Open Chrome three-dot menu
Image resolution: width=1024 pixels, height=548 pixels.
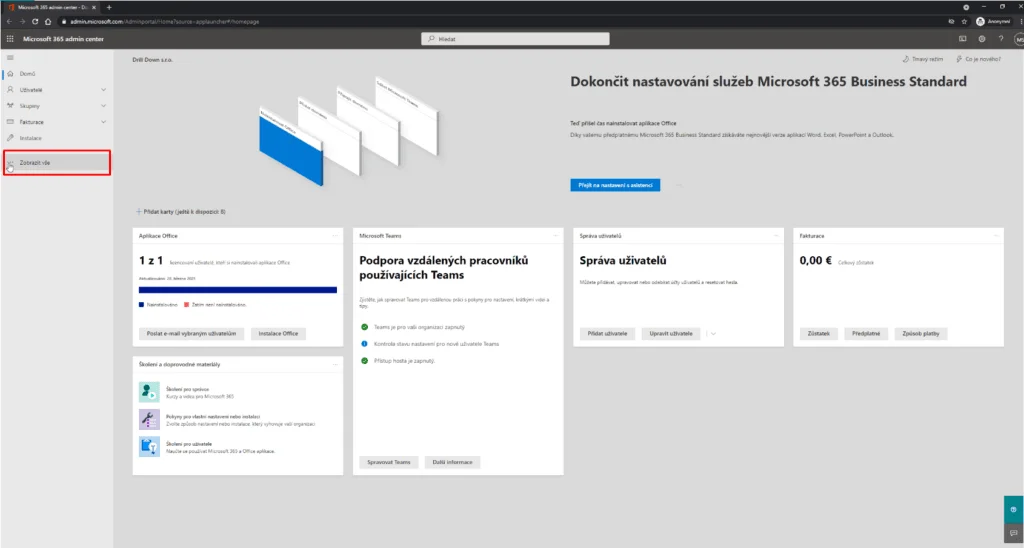pyautogui.click(x=1021, y=22)
